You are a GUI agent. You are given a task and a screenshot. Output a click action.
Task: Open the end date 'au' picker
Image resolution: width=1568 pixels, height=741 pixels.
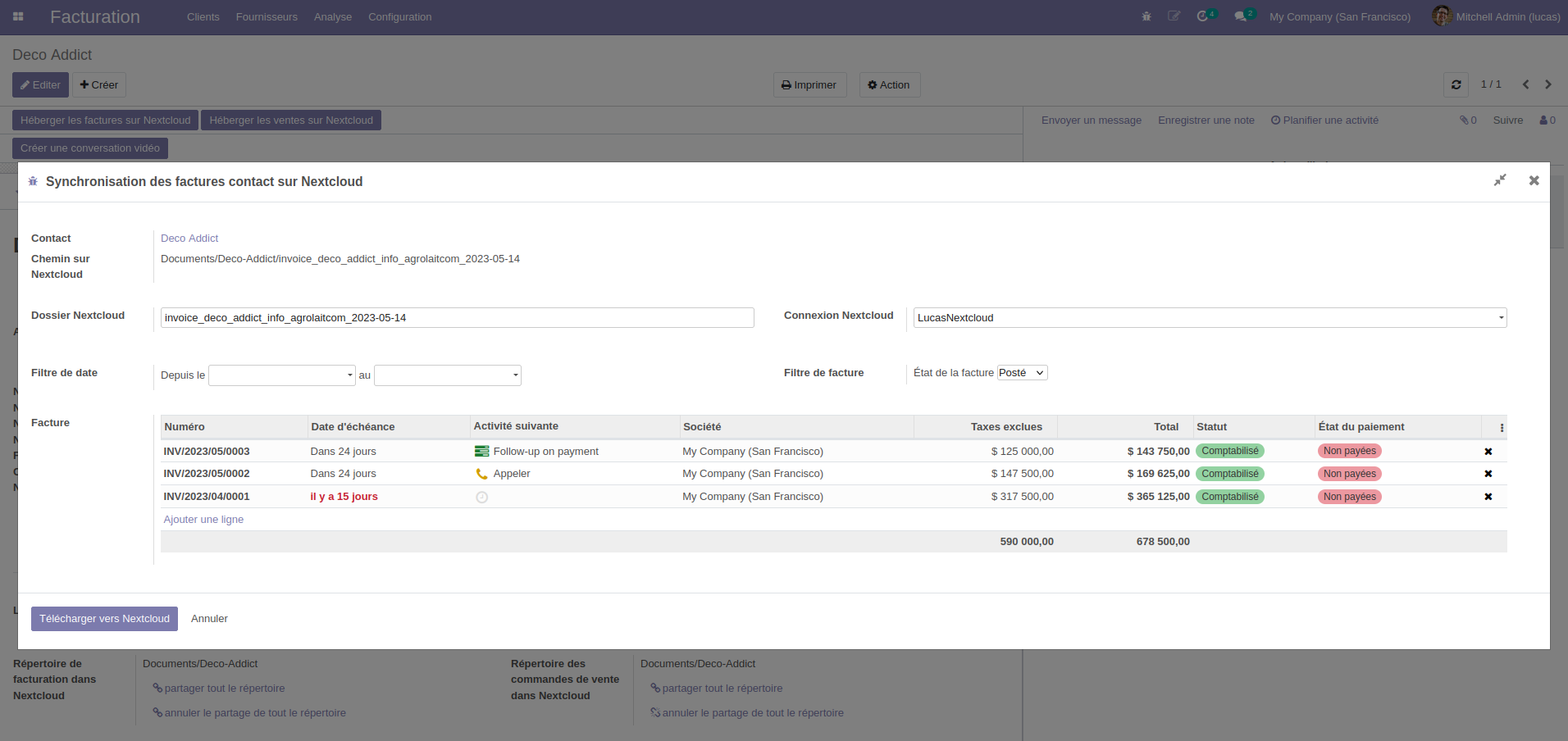point(447,375)
